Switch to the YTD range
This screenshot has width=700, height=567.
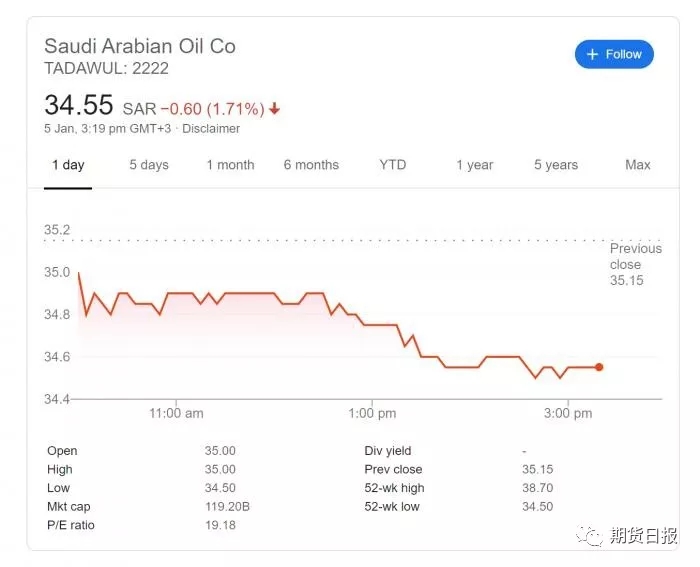(393, 165)
